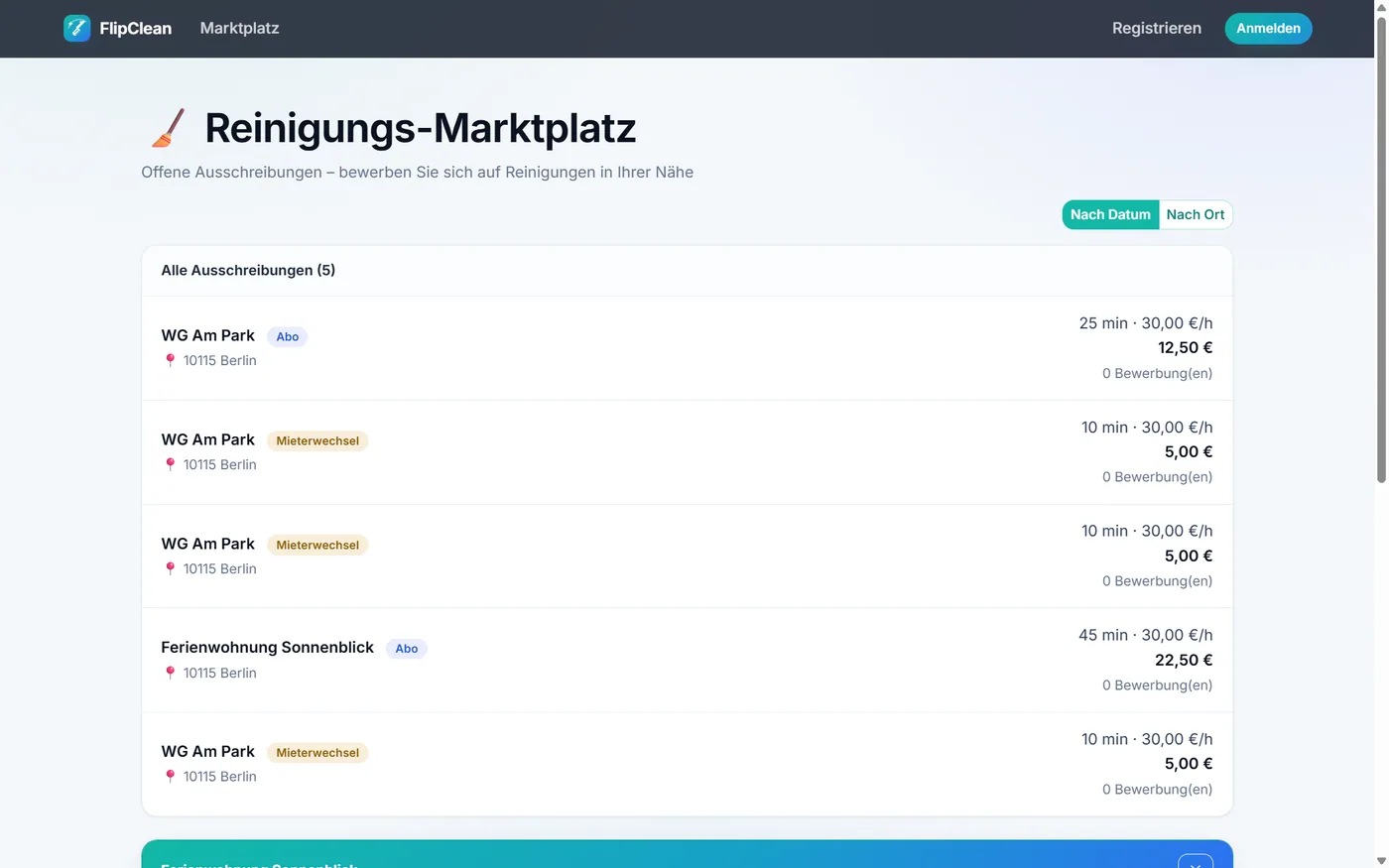Viewport: 1389px width, 868px height.
Task: Select the 12,50 € price
Action: click(x=1185, y=348)
